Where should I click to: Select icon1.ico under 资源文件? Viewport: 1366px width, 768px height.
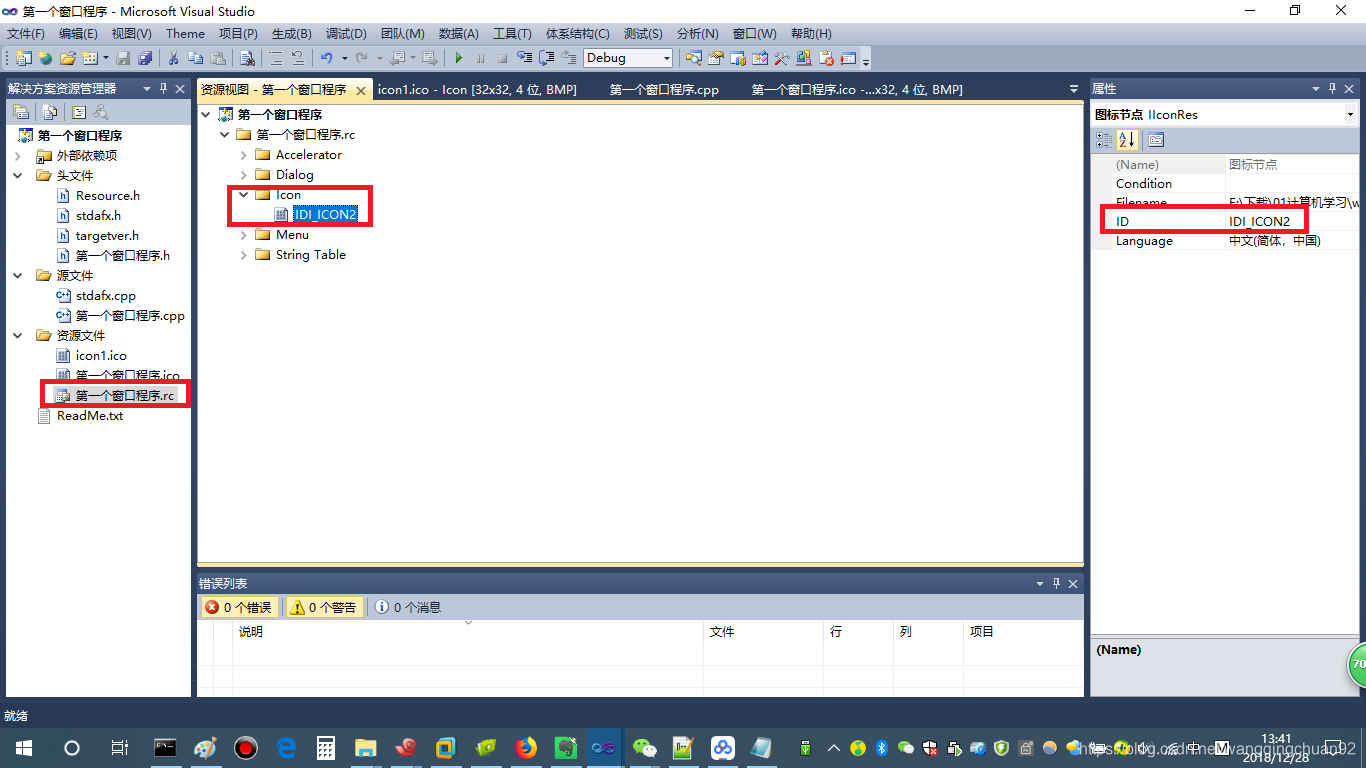[x=101, y=356]
